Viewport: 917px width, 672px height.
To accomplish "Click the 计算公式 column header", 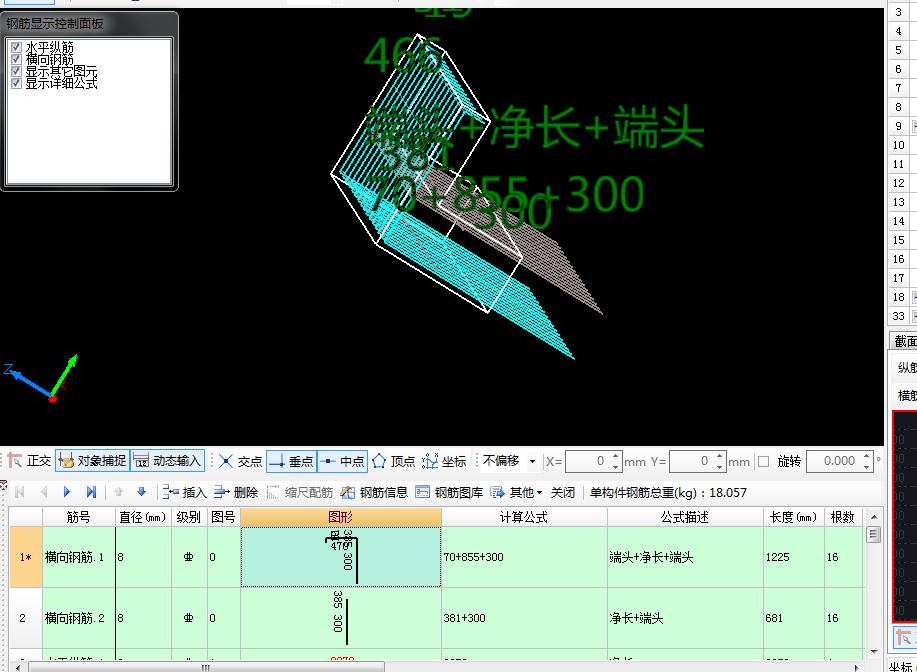I will pos(524,517).
